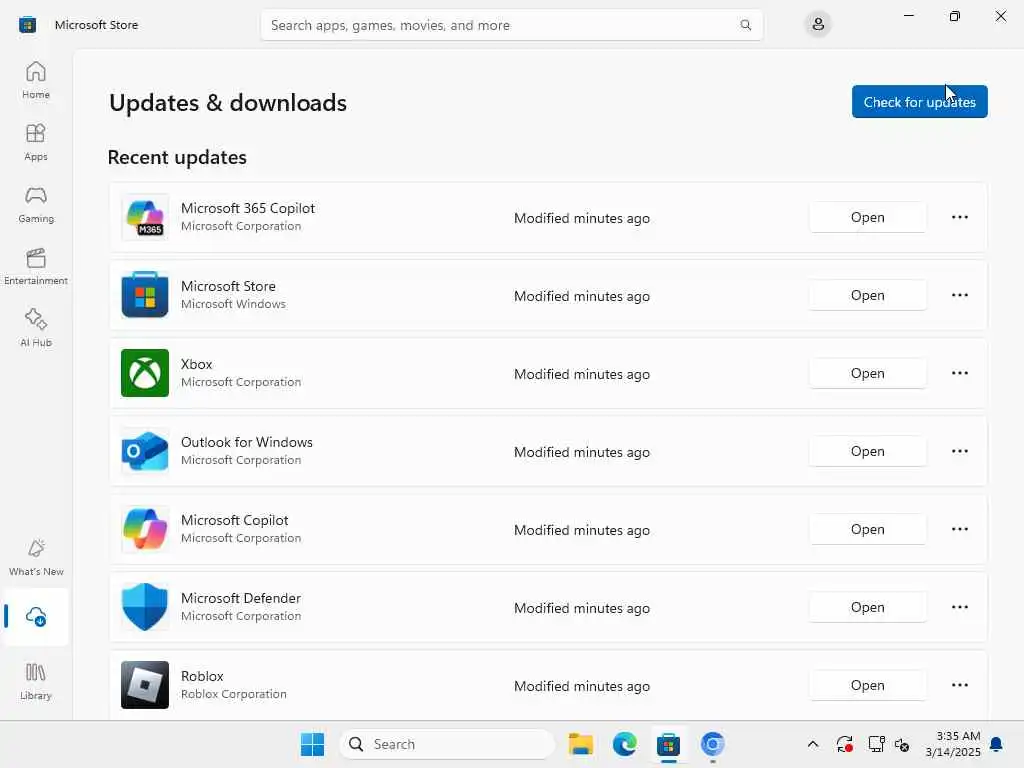Click the user profile account icon

[x=818, y=25]
